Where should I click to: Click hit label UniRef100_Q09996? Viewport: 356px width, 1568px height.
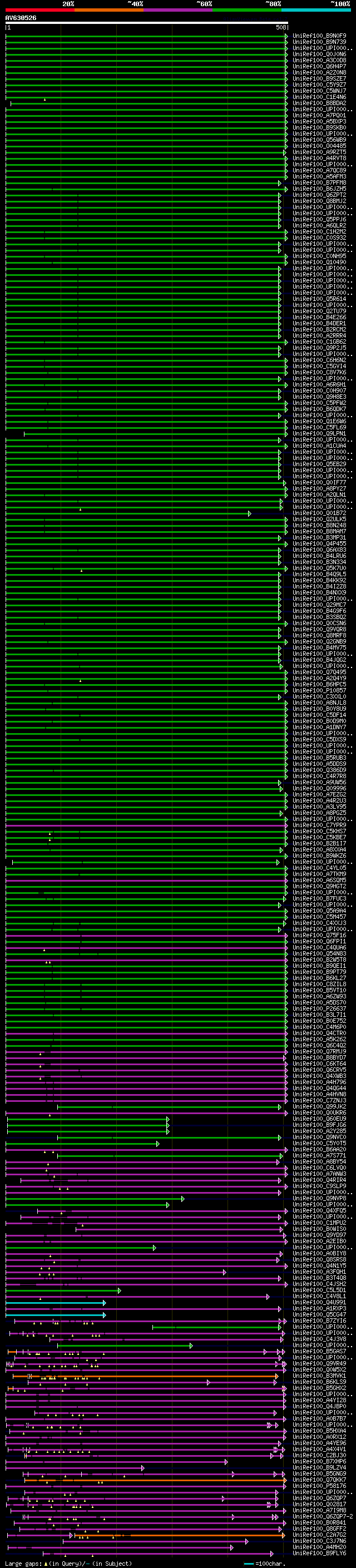click(x=319, y=788)
